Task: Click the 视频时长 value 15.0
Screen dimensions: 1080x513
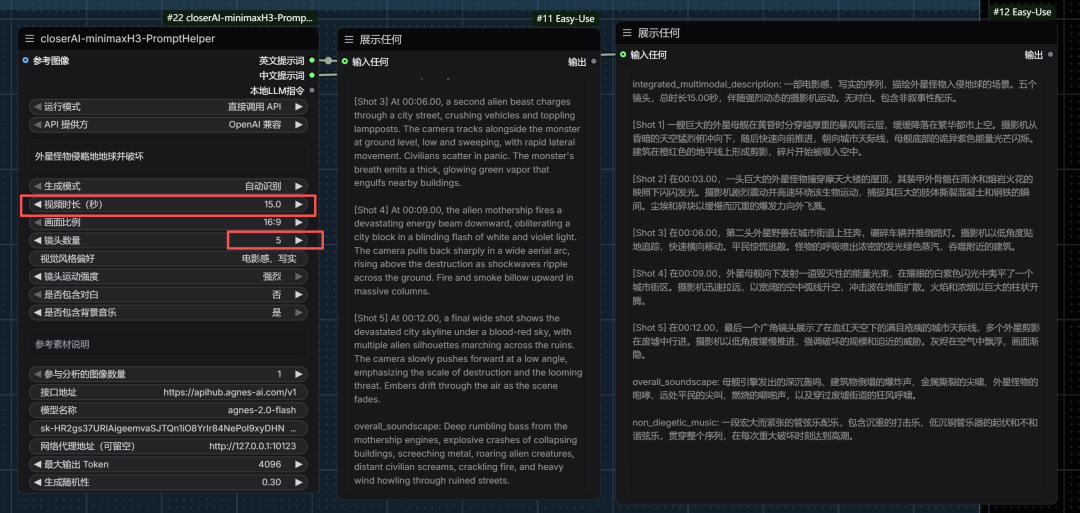Action: [x=273, y=205]
